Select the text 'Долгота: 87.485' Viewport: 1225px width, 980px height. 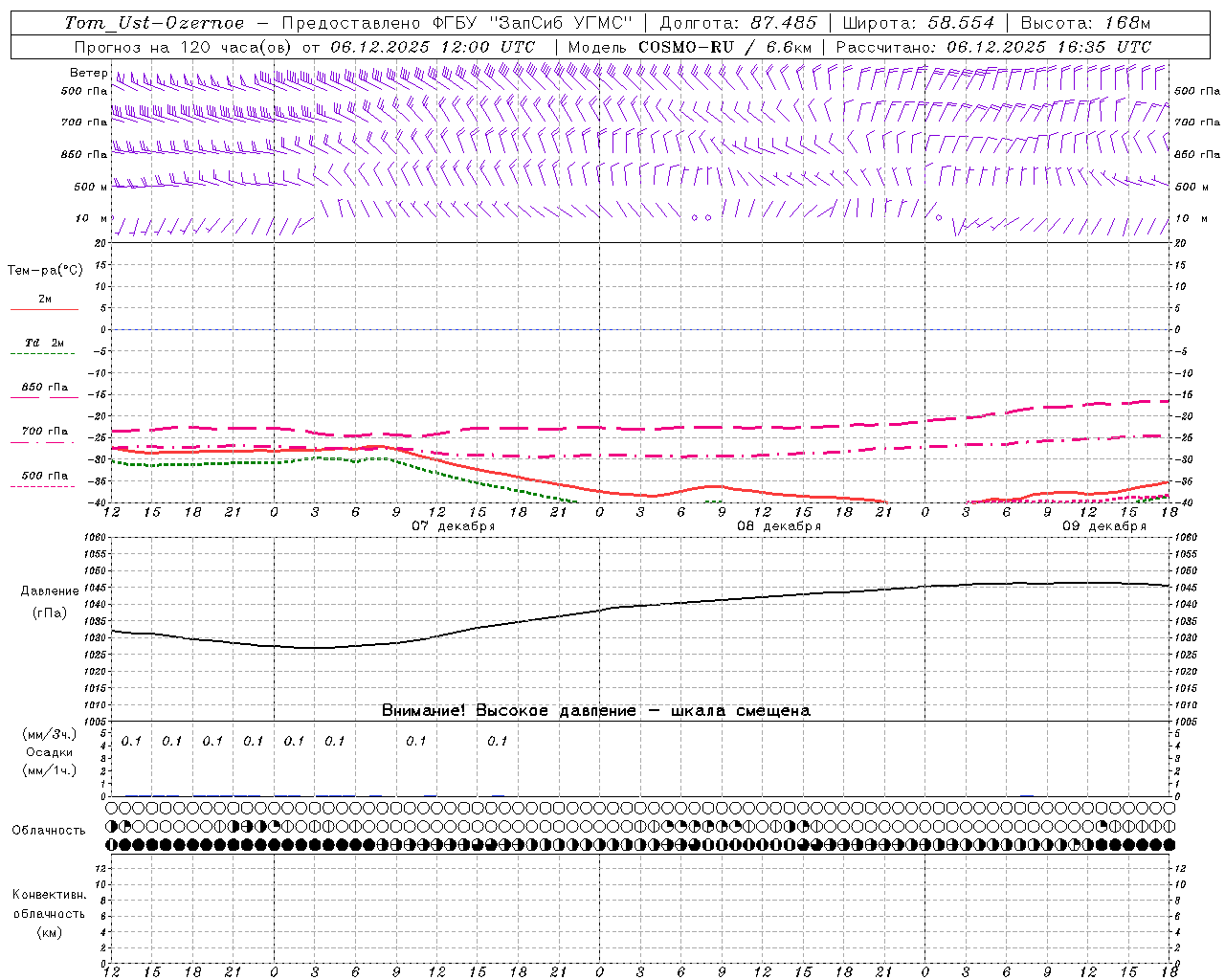click(739, 23)
